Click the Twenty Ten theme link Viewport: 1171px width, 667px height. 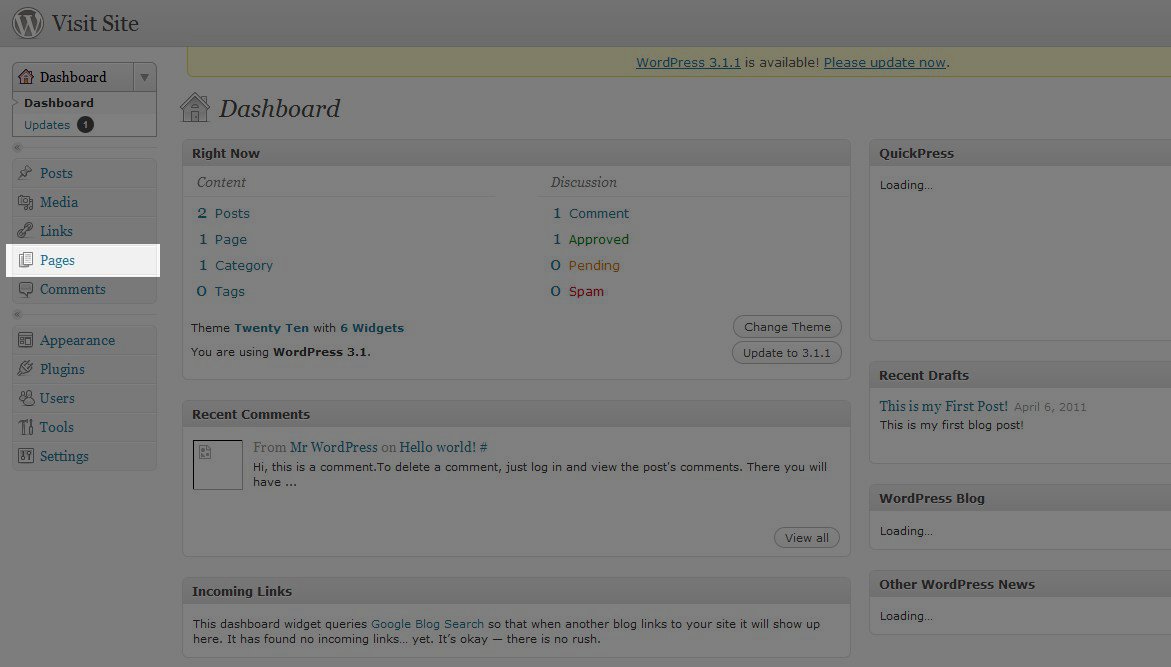[271, 328]
